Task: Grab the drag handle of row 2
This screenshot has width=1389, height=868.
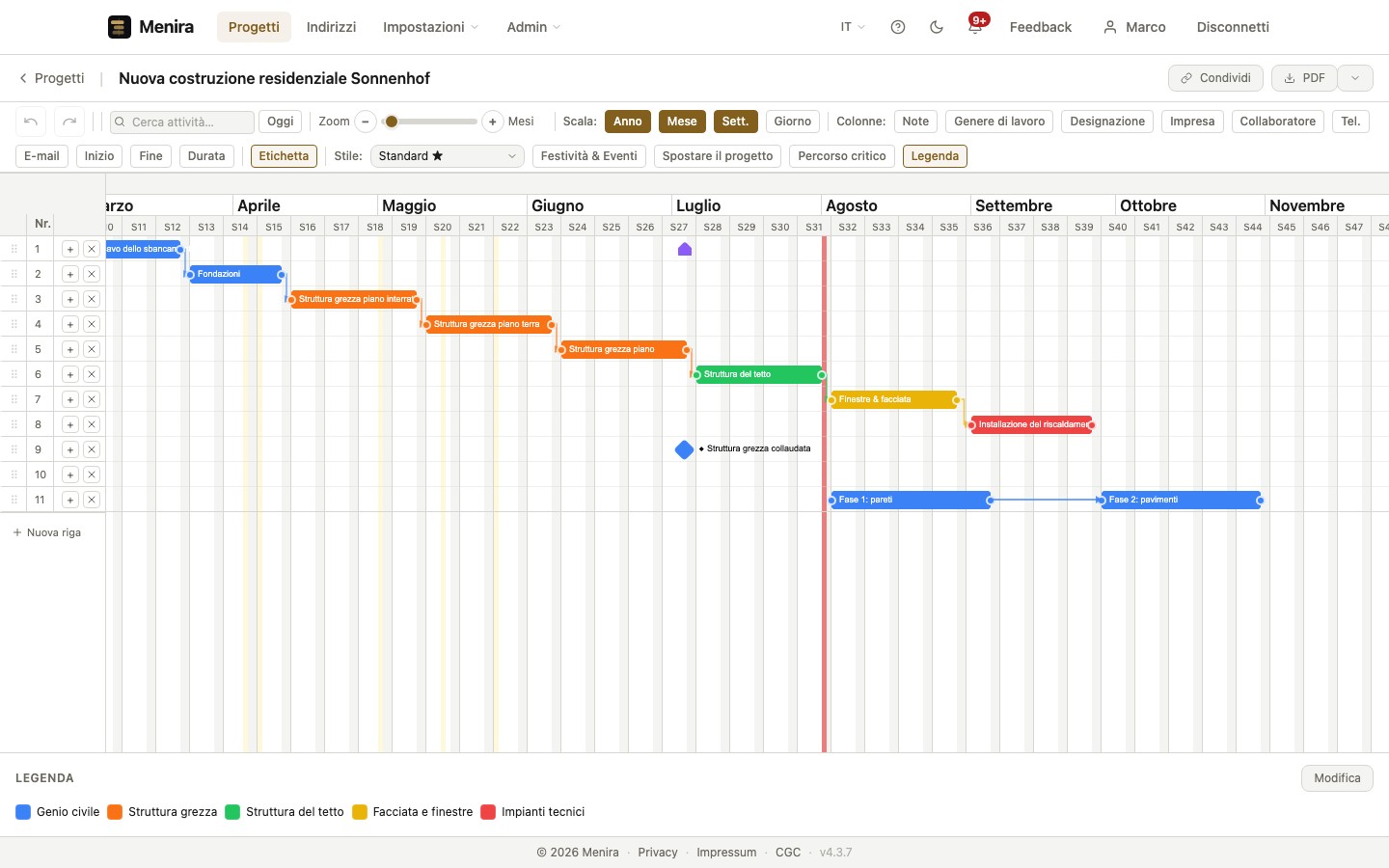Action: [14, 274]
